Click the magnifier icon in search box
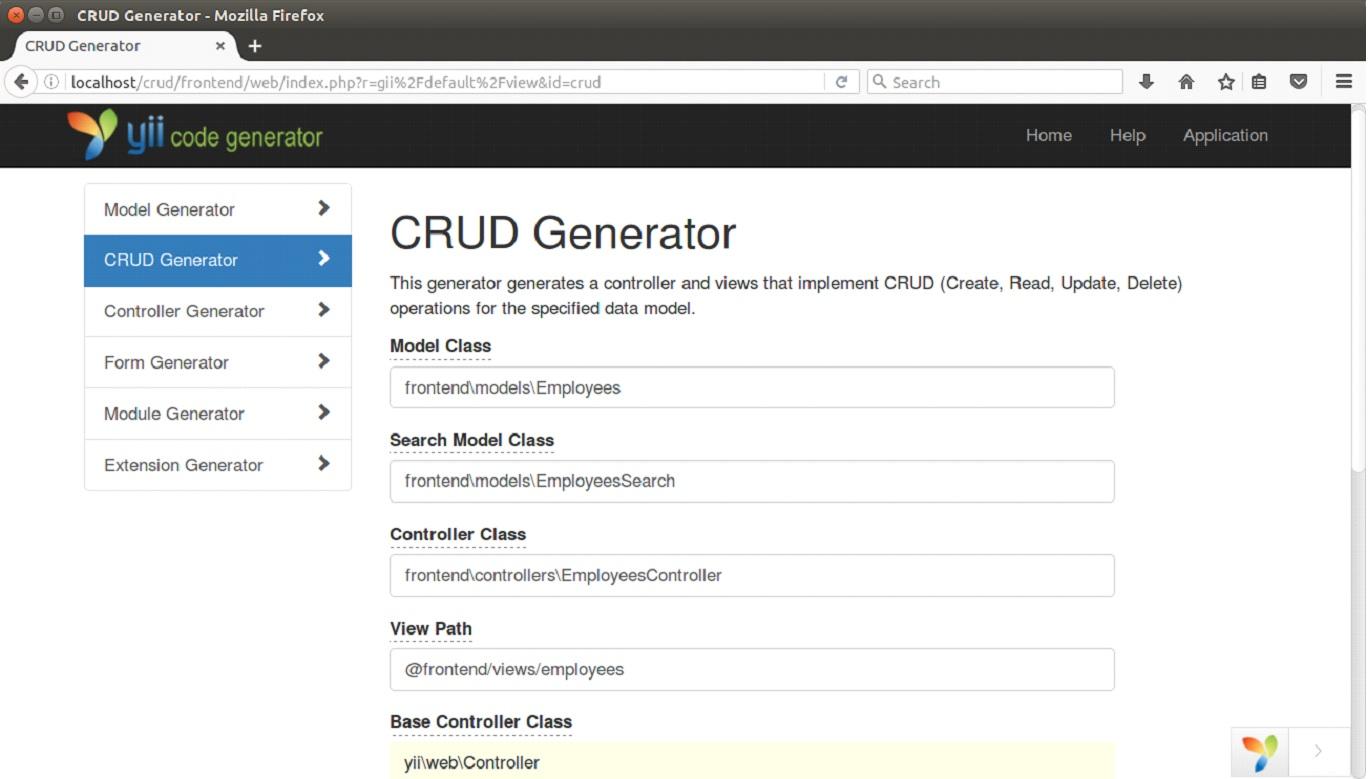 pyautogui.click(x=880, y=82)
